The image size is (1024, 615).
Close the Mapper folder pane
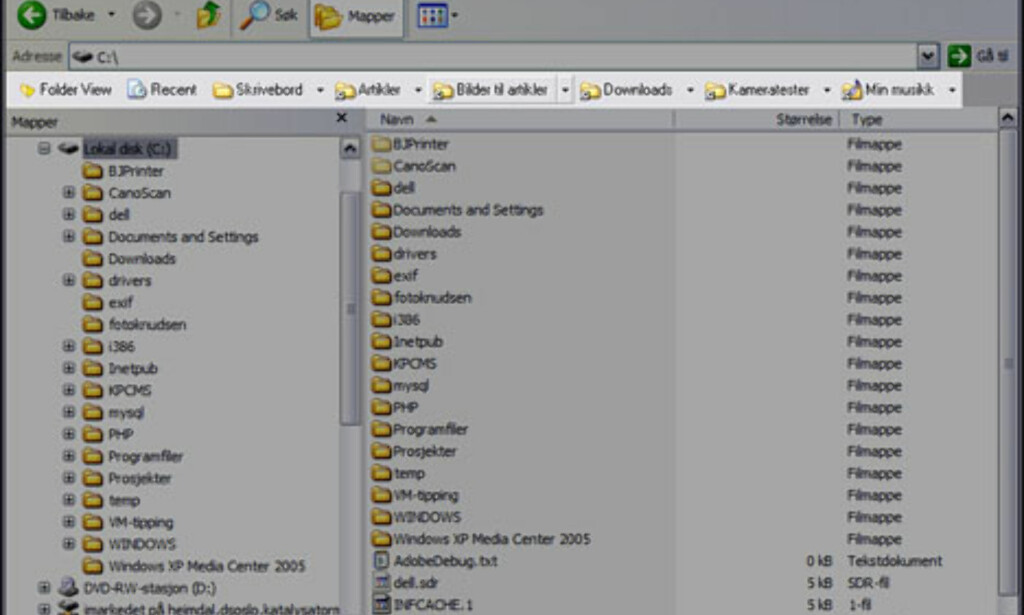tap(341, 118)
